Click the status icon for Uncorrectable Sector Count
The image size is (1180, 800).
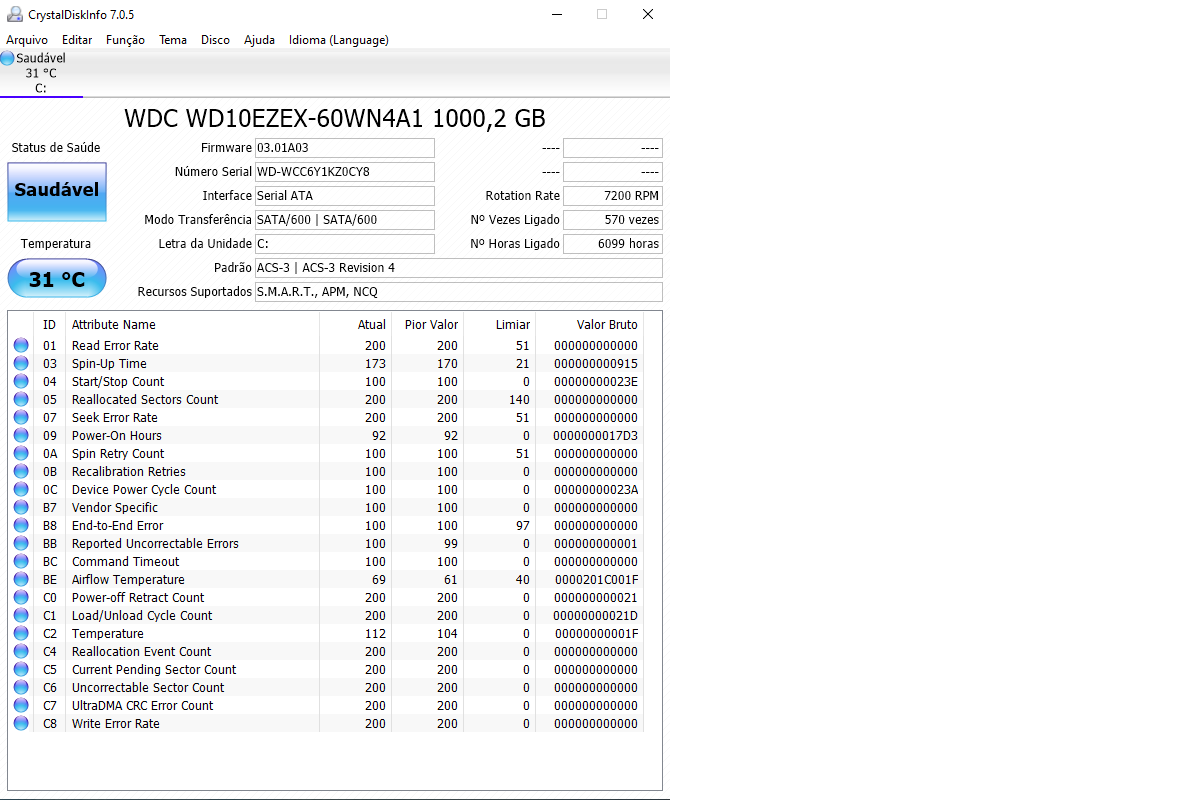point(21,688)
